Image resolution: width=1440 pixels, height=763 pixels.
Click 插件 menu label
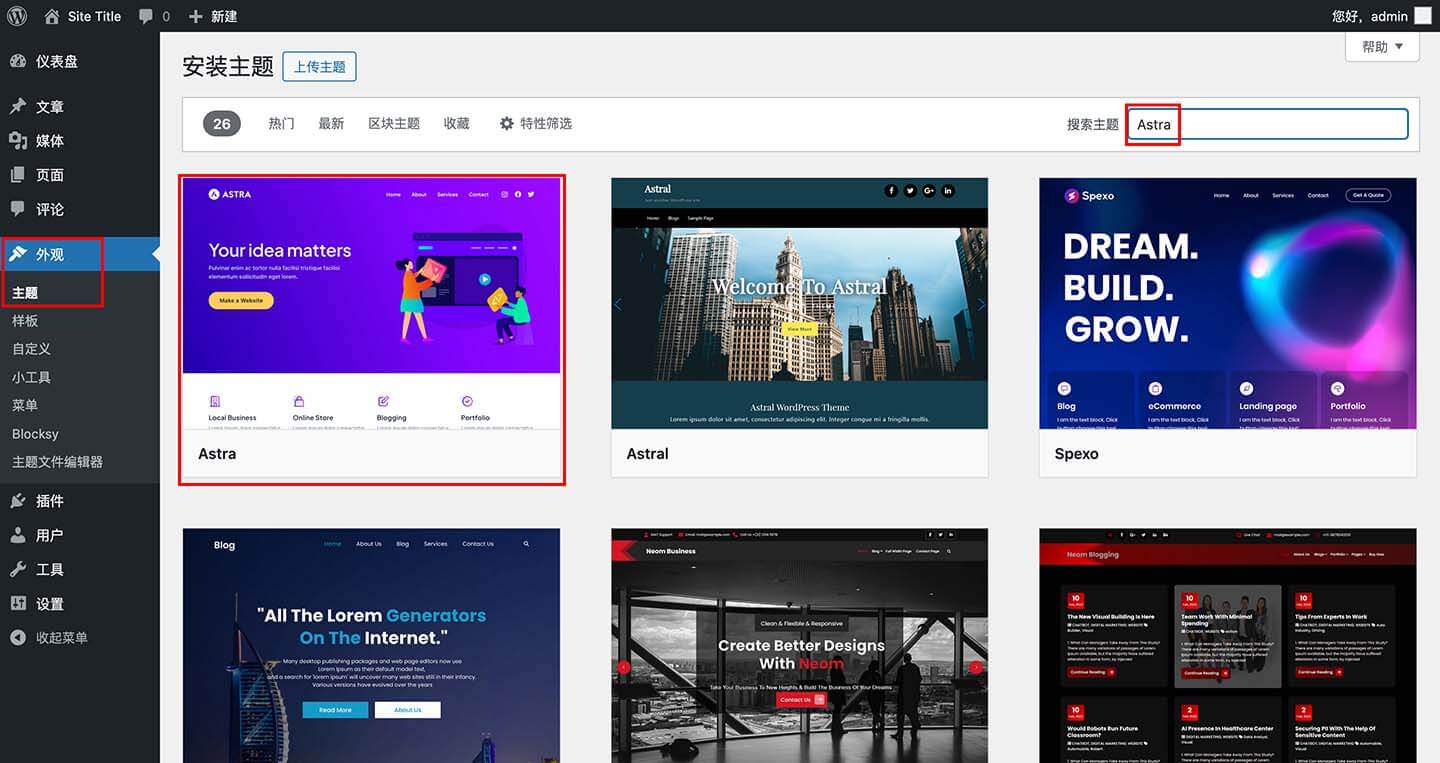coord(50,501)
